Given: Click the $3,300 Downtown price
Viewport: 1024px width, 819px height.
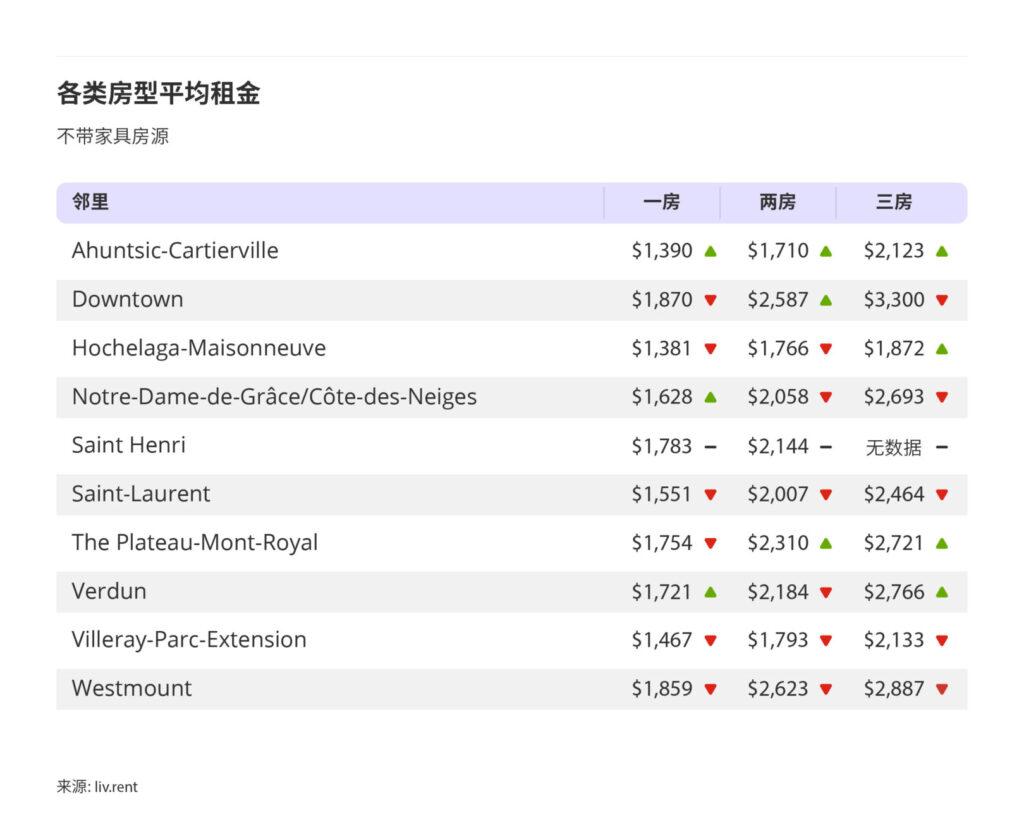Looking at the screenshot, I should [x=893, y=300].
